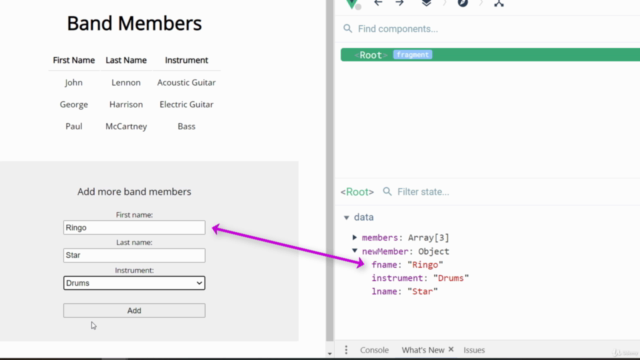Click the John table cell
The height and width of the screenshot is (360, 640).
pyautogui.click(x=74, y=82)
